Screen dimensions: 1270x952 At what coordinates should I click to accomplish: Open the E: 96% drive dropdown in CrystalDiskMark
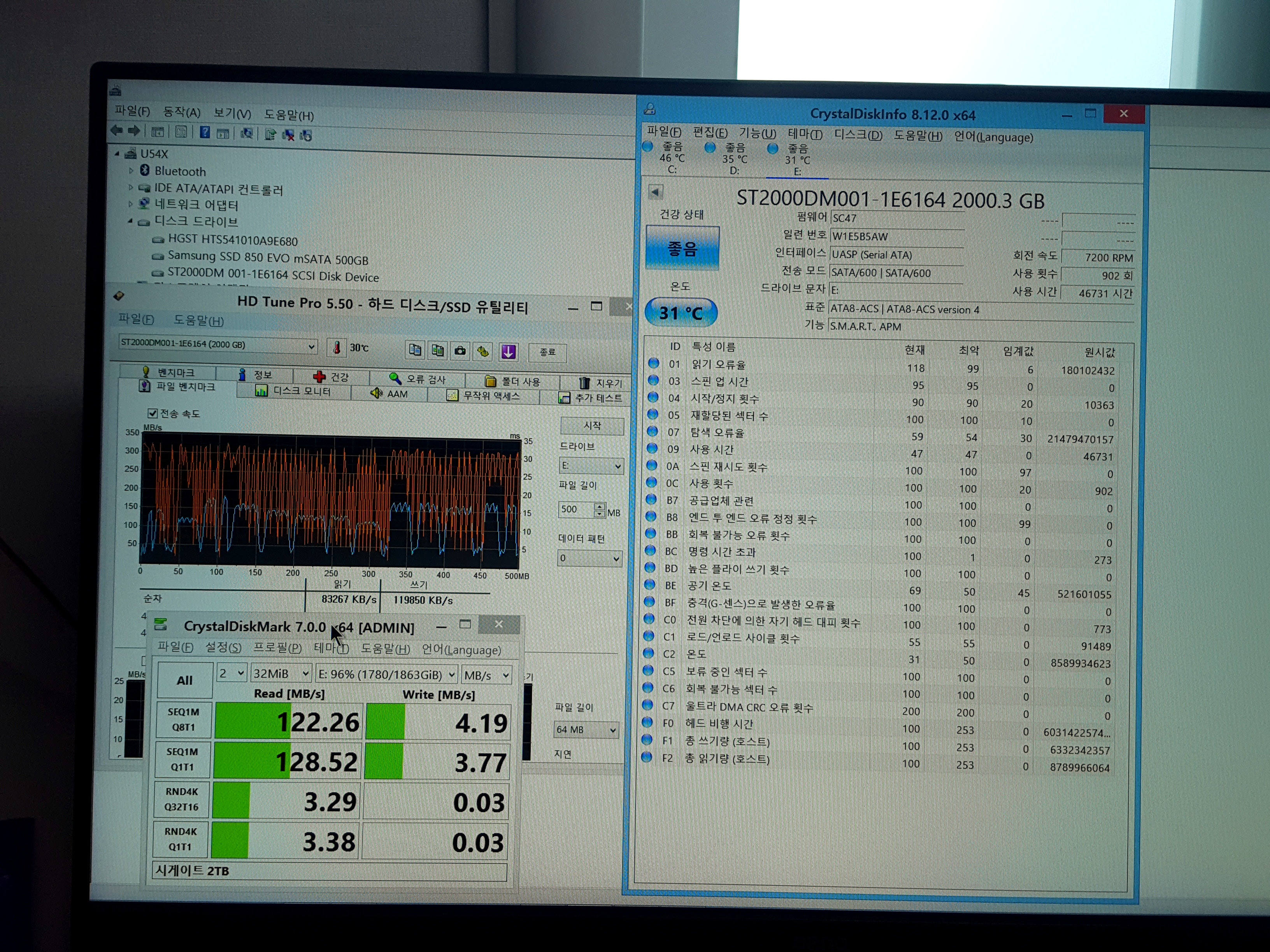tap(388, 675)
